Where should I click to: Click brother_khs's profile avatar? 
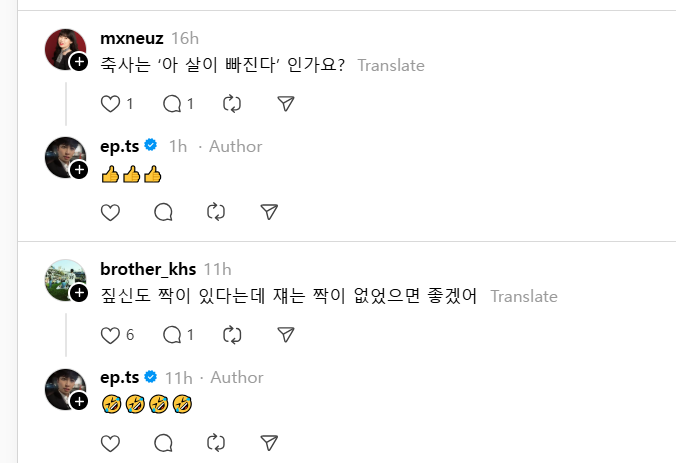tap(65, 279)
